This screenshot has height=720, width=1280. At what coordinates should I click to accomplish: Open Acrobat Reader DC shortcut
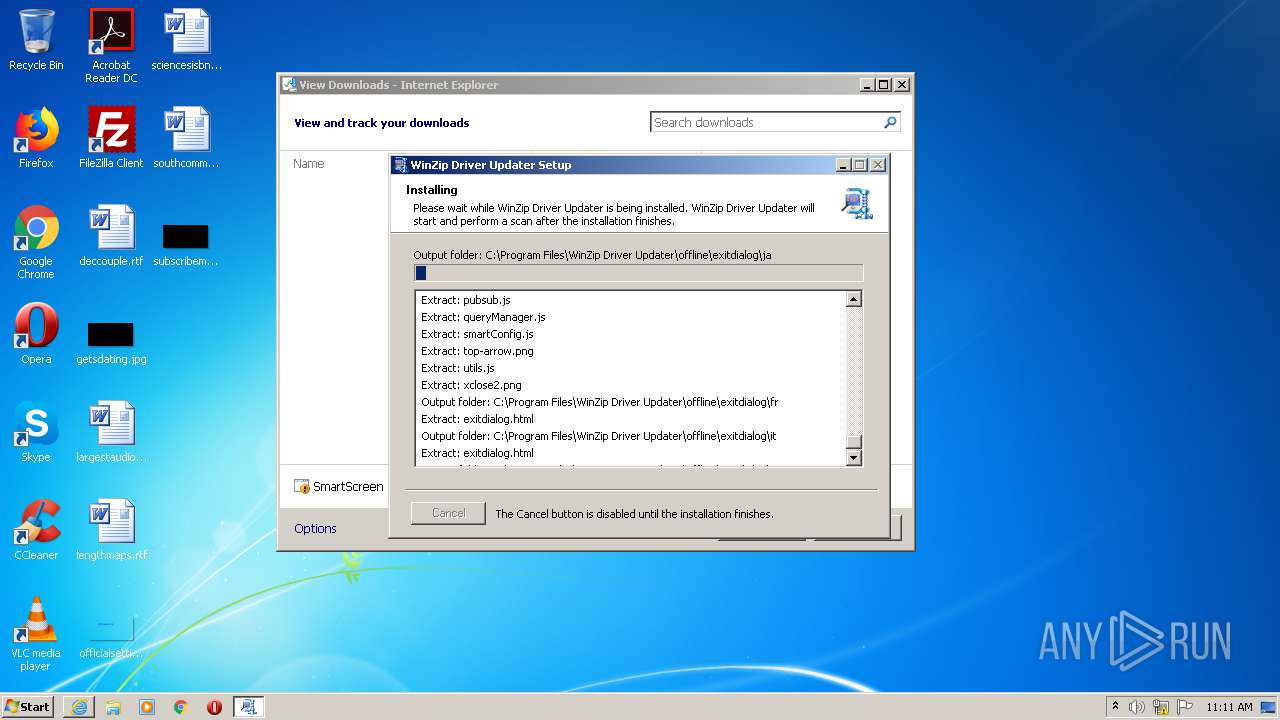pos(111,46)
